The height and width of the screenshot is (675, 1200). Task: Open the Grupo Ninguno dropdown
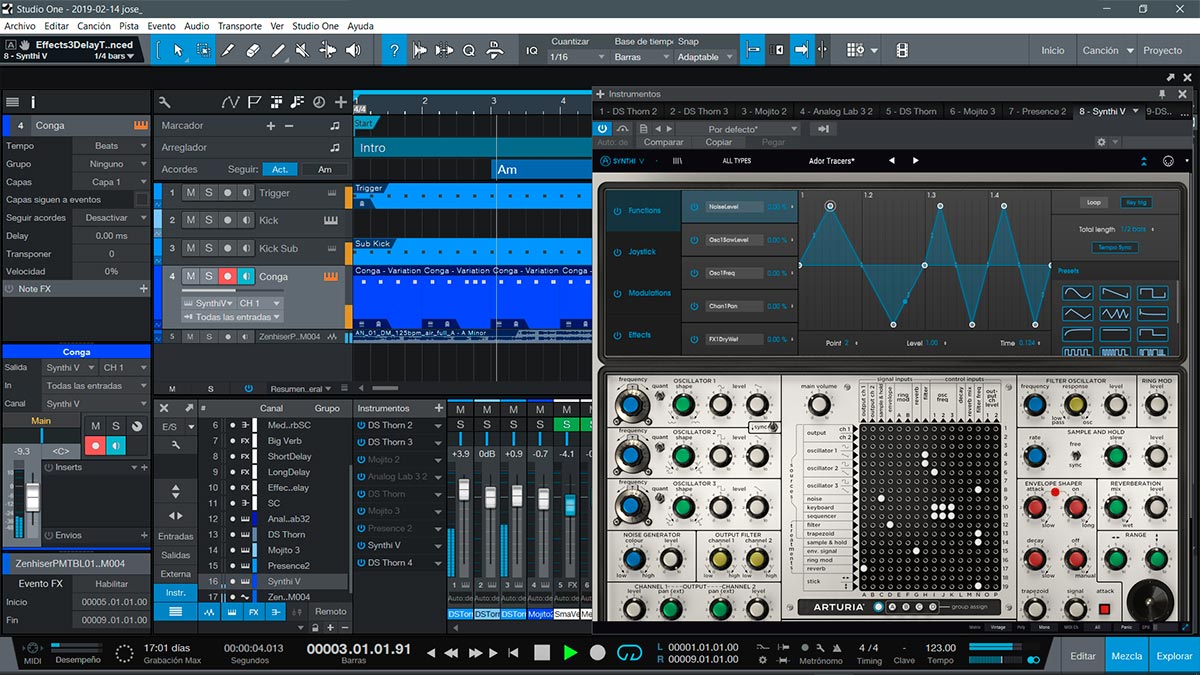click(112, 164)
